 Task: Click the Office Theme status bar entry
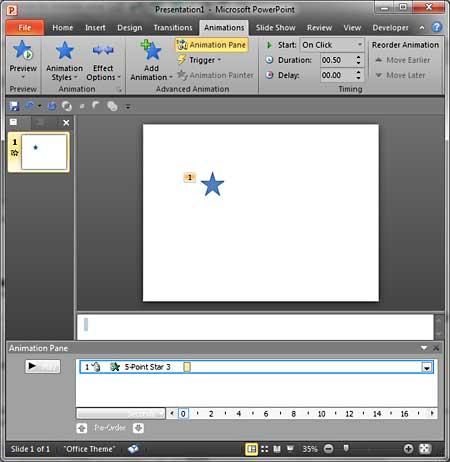[x=89, y=449]
